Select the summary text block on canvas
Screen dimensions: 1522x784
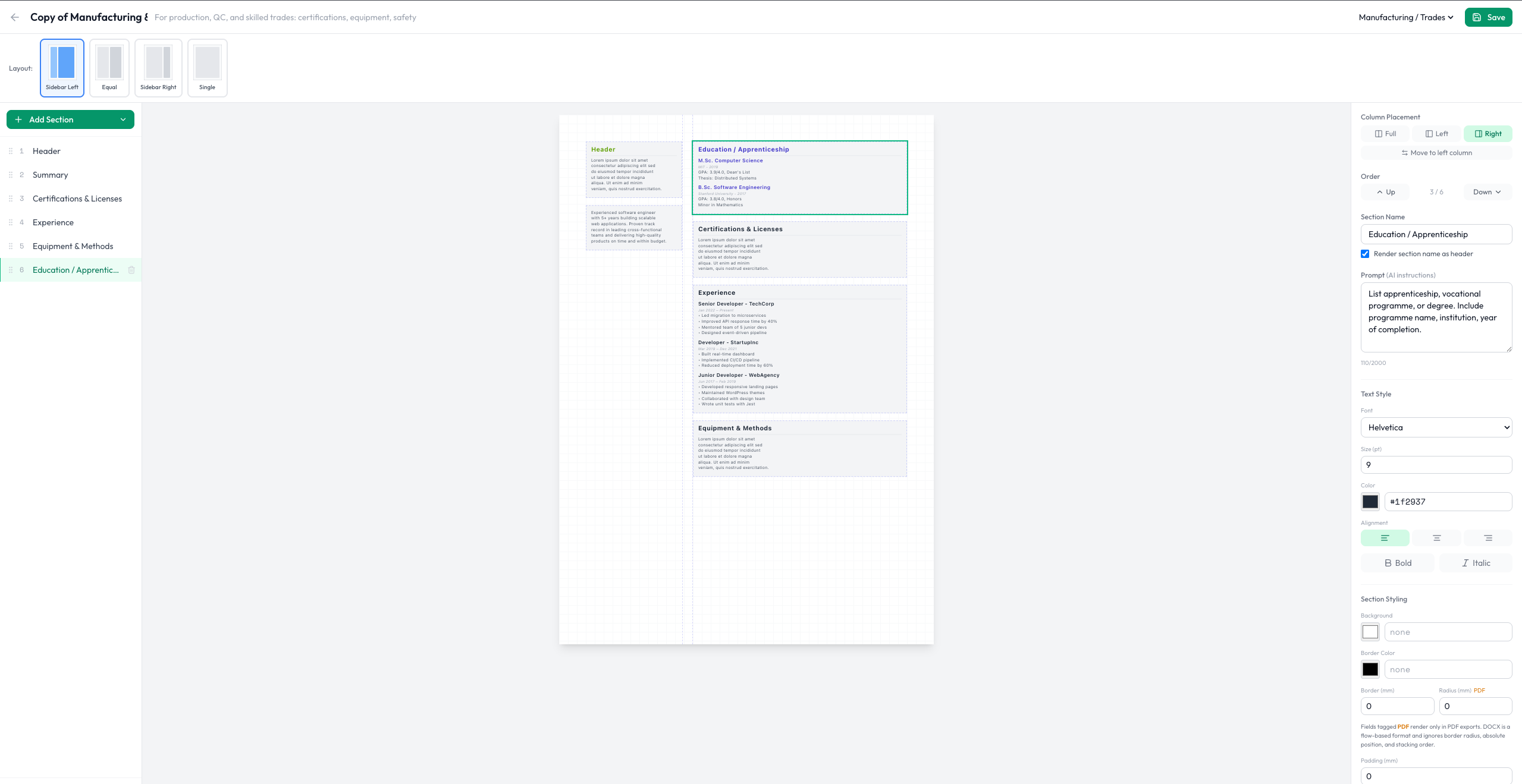[633, 228]
